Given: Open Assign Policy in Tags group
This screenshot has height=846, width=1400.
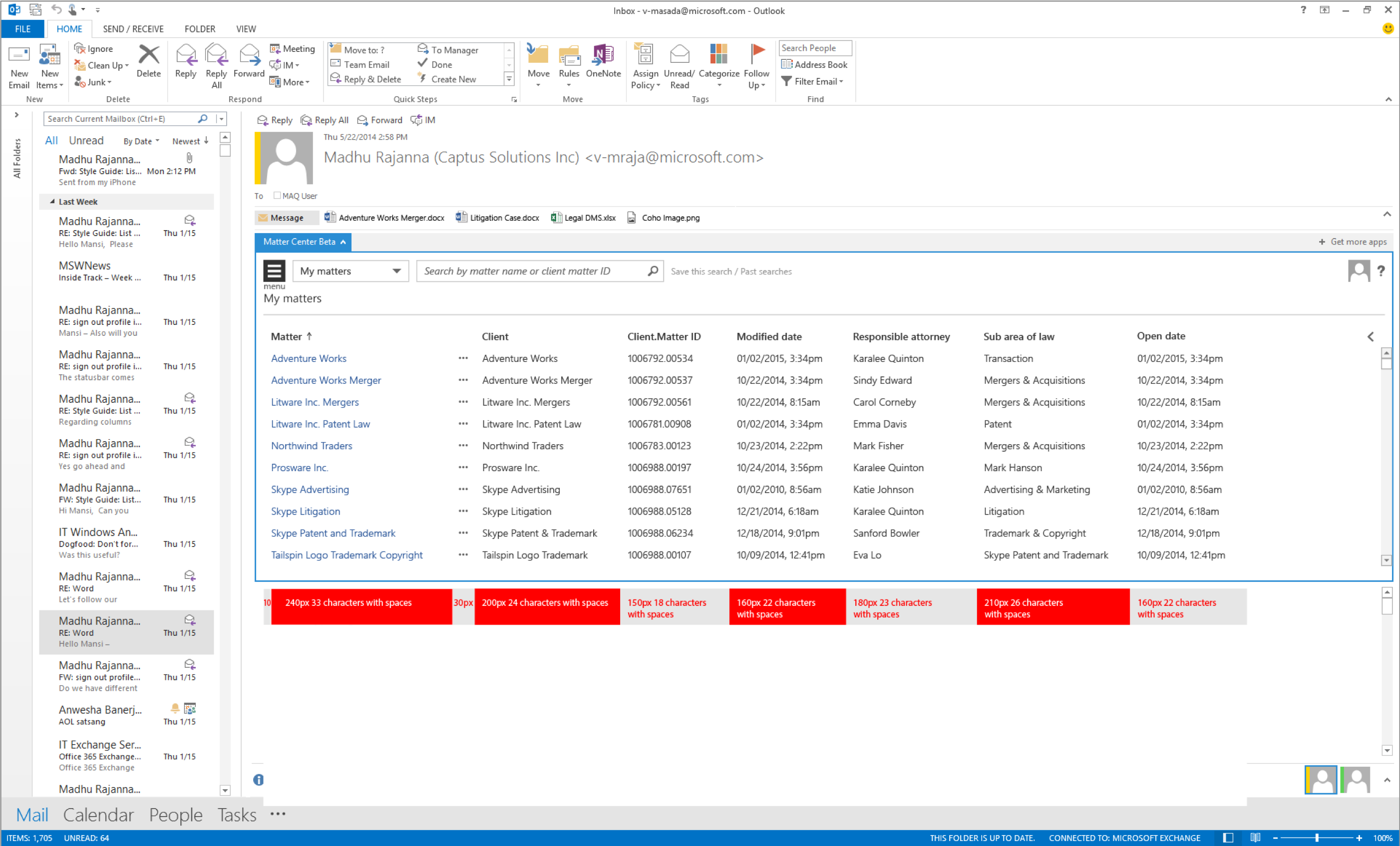Looking at the screenshot, I should pos(646,66).
